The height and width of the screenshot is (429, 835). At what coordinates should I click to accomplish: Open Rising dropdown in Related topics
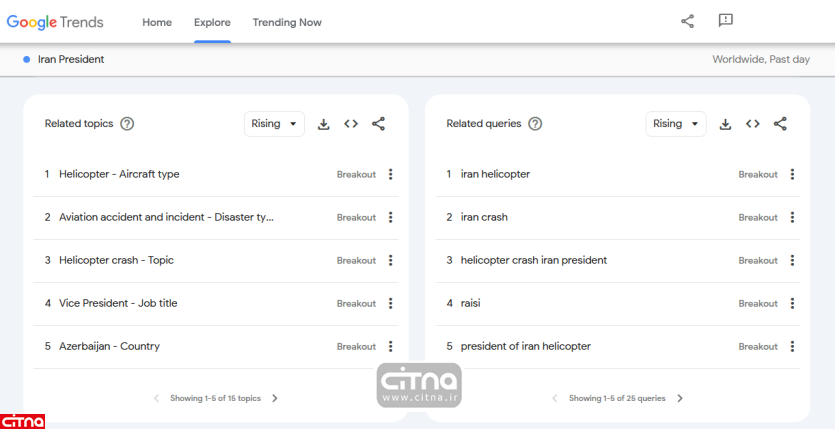[274, 124]
